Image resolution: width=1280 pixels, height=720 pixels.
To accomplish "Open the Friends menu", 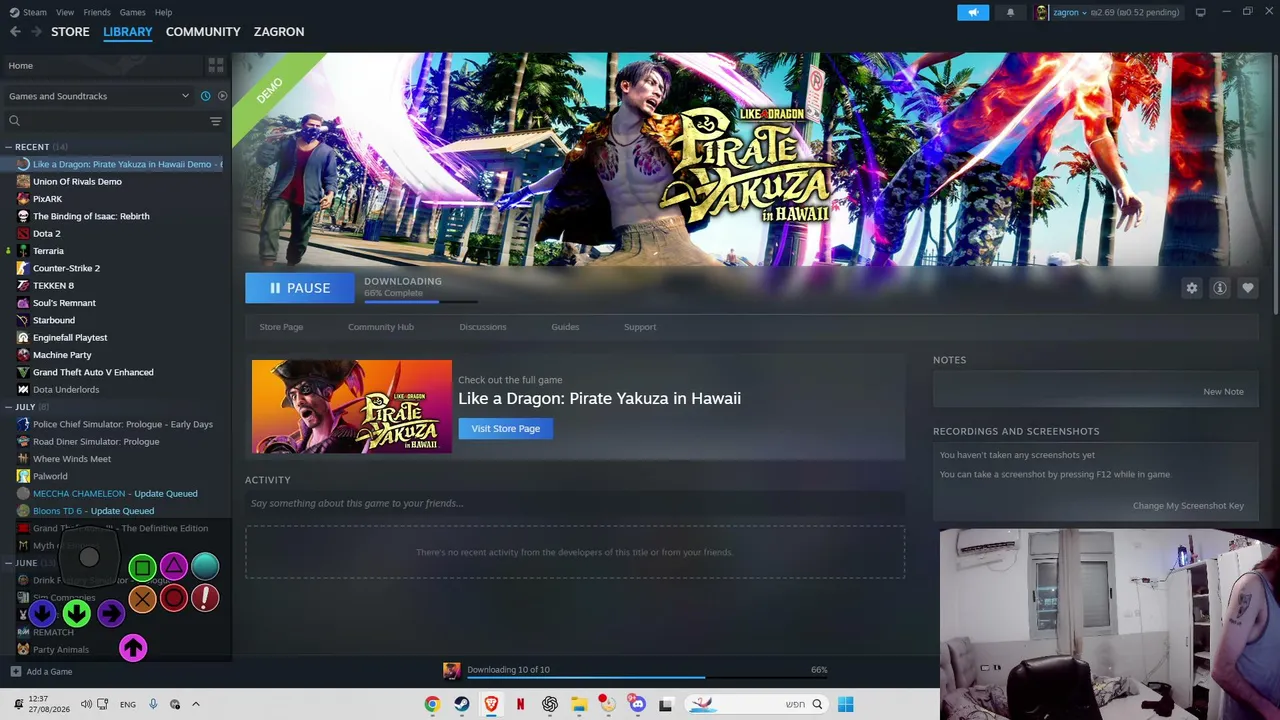I will click(x=97, y=12).
